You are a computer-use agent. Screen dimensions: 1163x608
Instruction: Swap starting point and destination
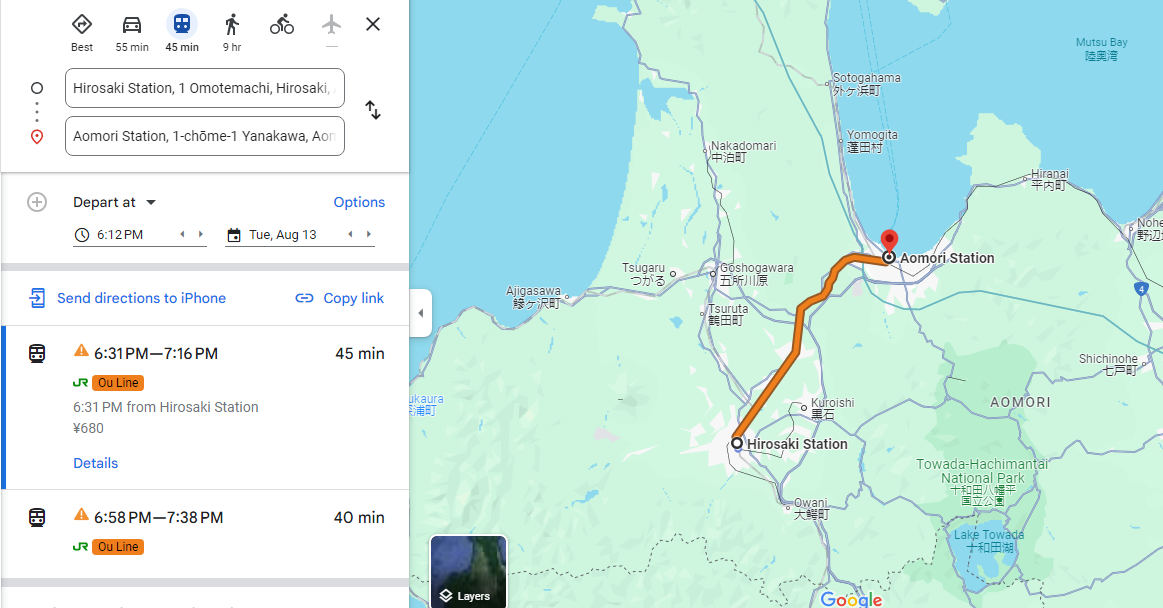373,110
